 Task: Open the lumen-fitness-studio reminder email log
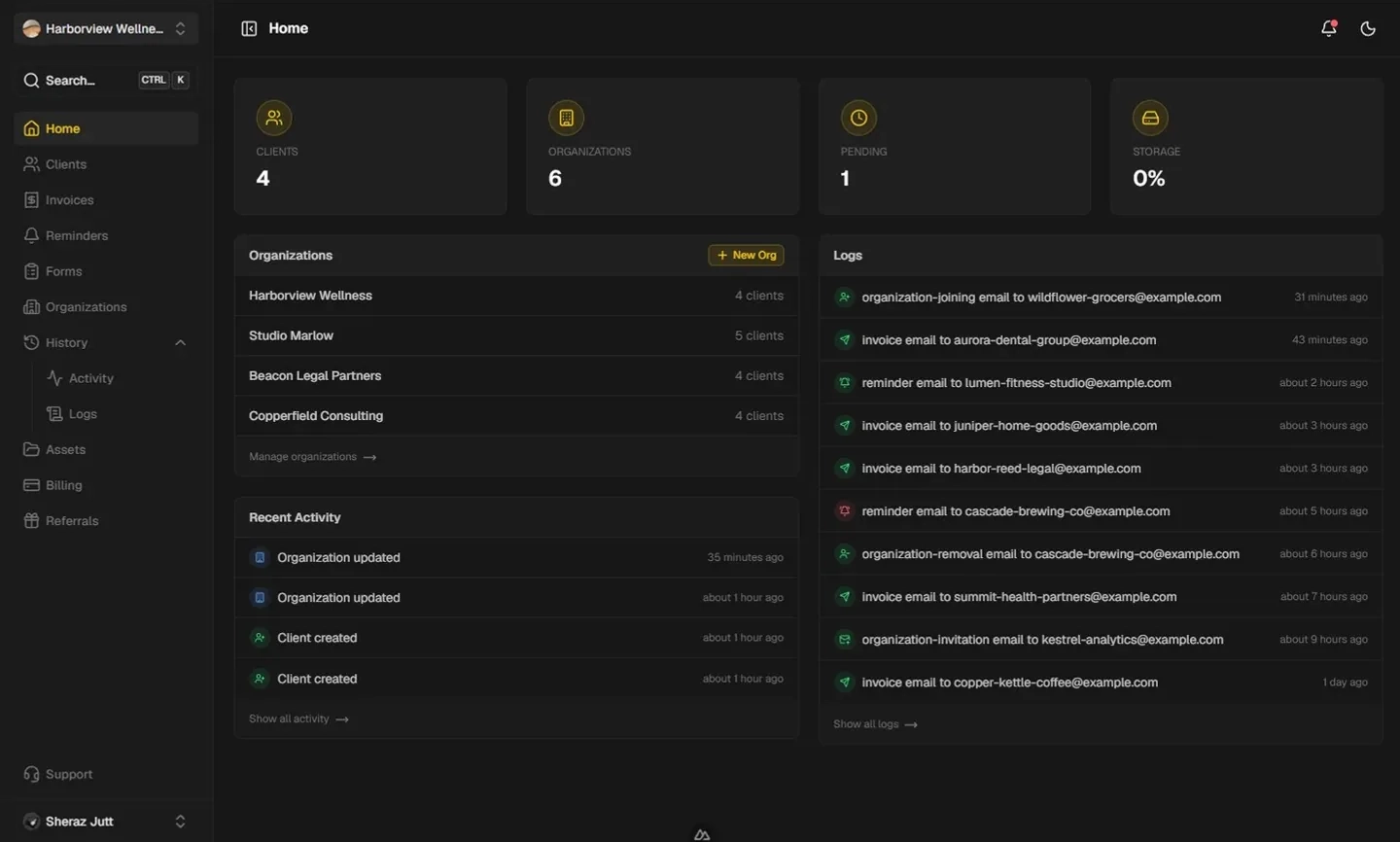(1101, 383)
